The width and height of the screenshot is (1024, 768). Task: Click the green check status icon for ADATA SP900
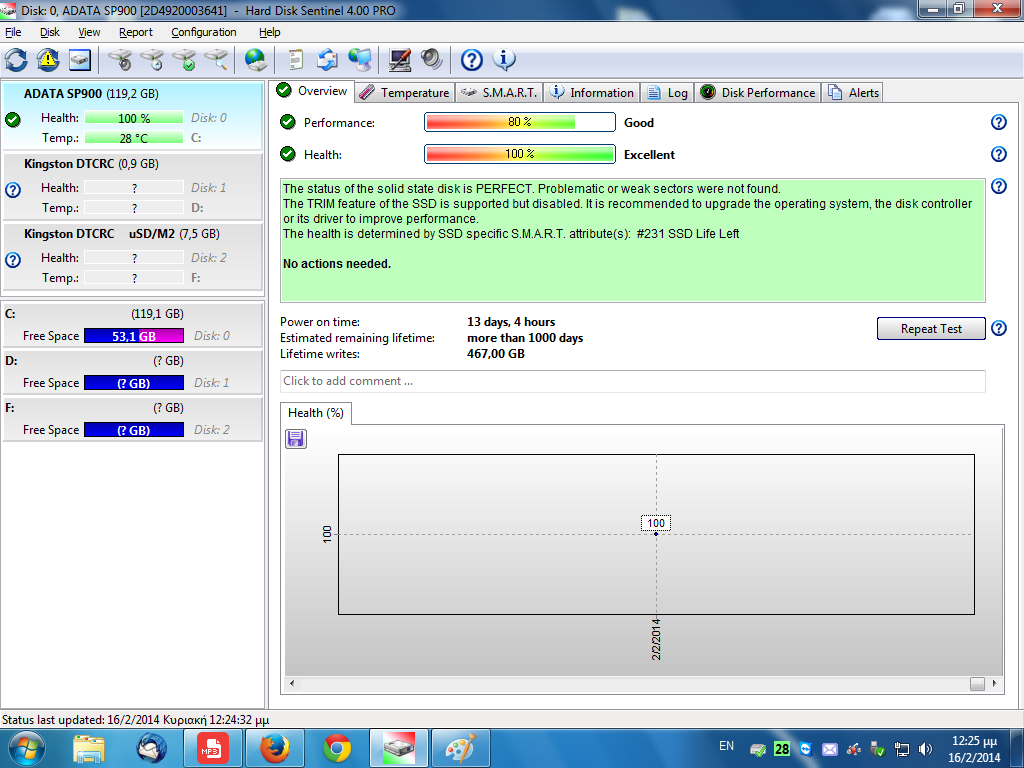coord(12,120)
